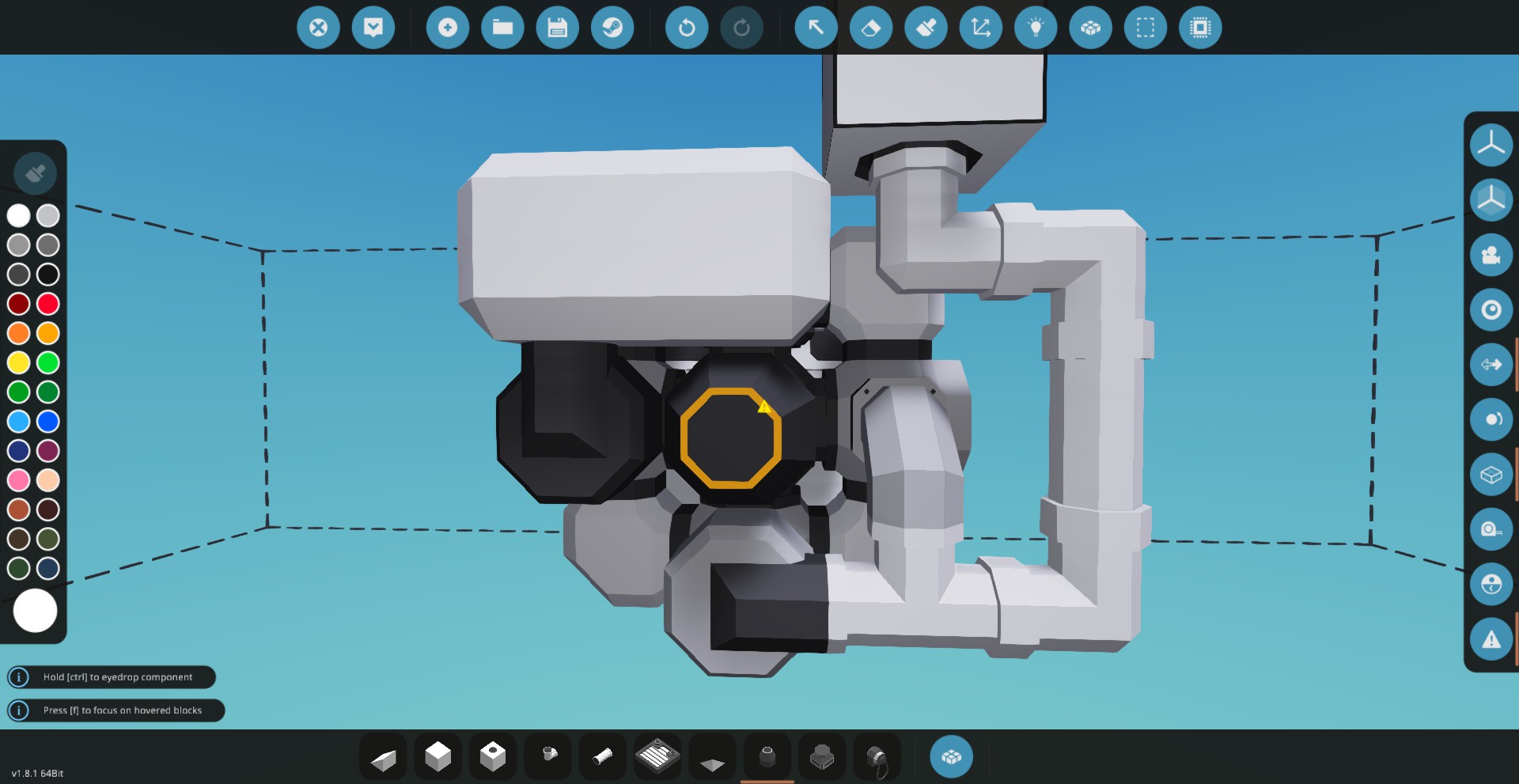Pick the orange color swatch
This screenshot has width=1519, height=784.
pyautogui.click(x=19, y=333)
